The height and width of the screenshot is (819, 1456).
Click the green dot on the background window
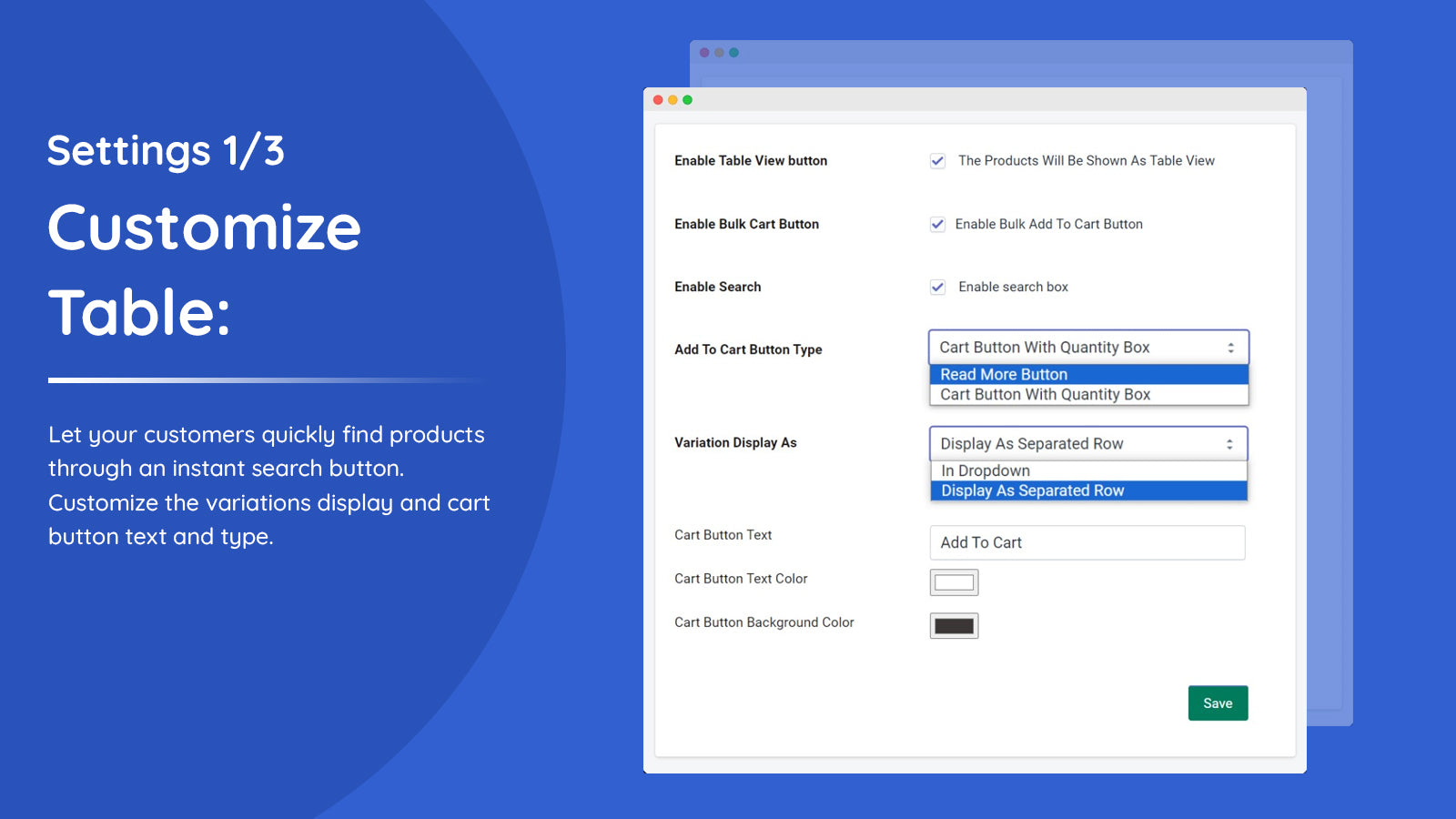[733, 53]
